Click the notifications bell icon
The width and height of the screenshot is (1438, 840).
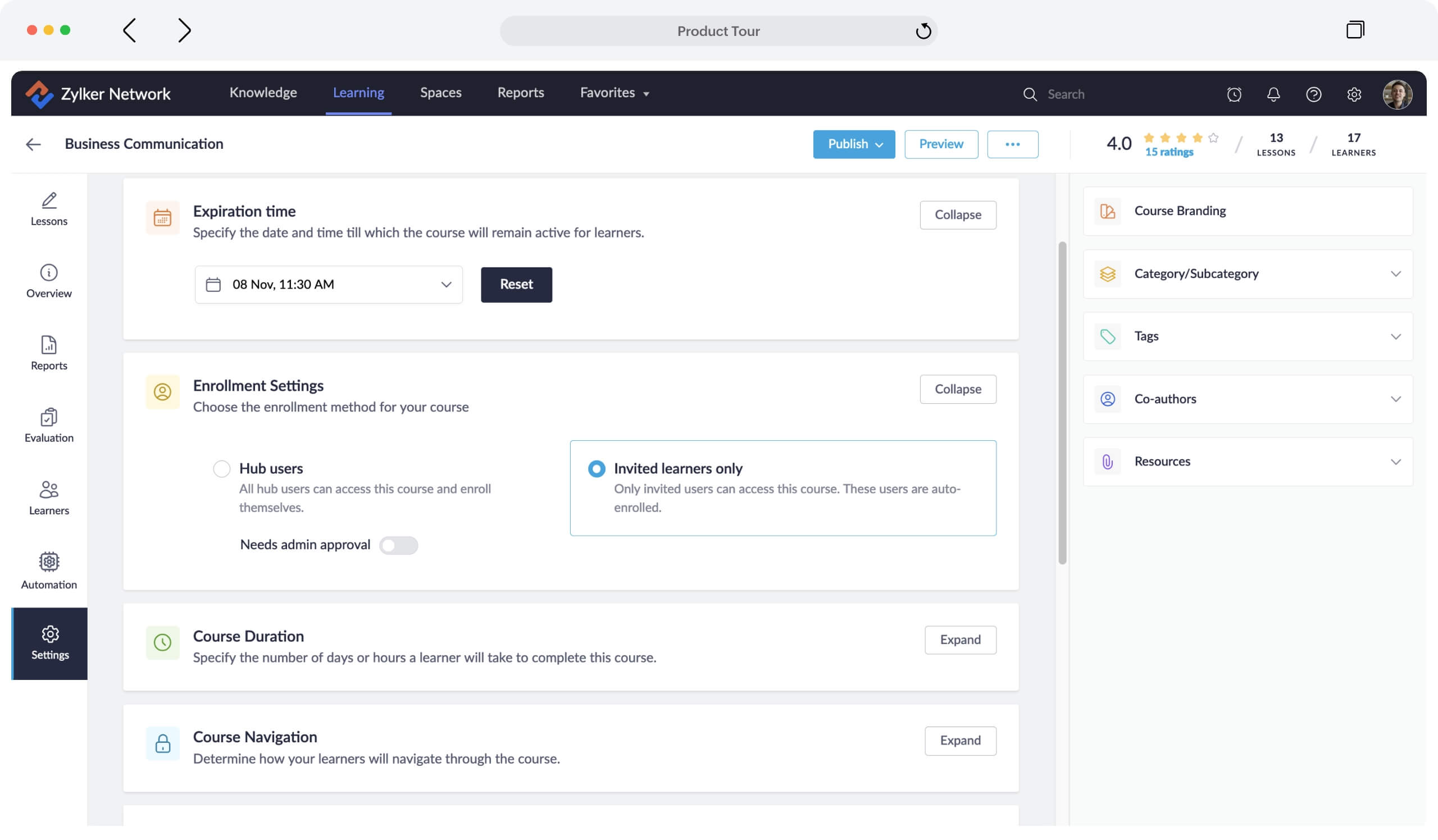[1273, 94]
